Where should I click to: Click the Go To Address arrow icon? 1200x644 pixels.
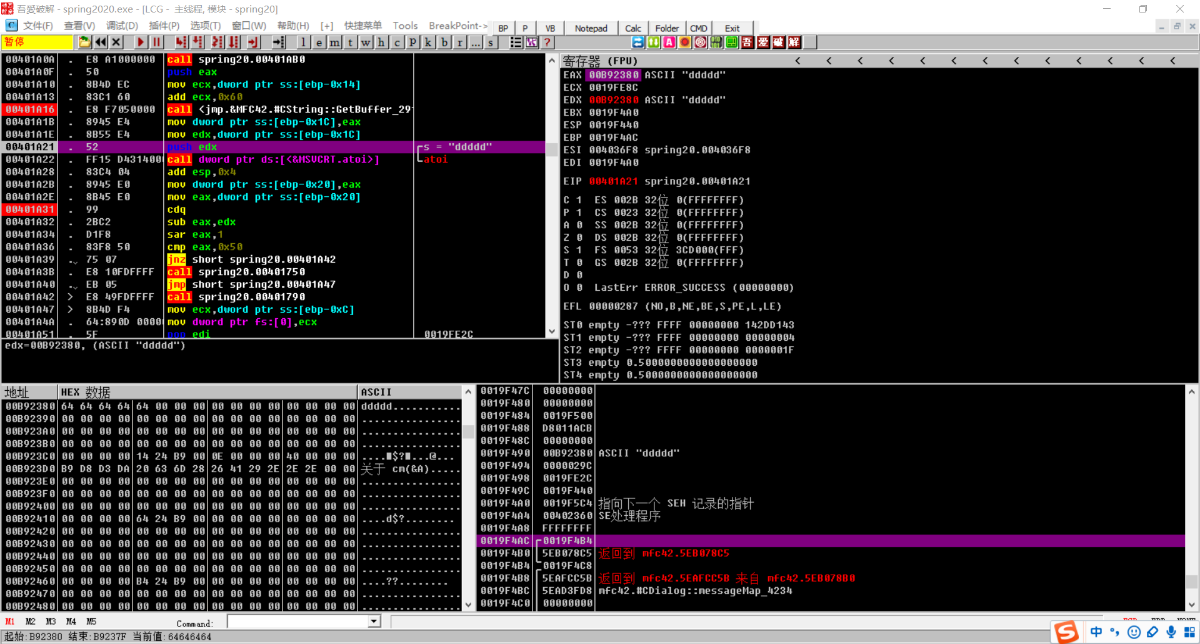[x=277, y=42]
